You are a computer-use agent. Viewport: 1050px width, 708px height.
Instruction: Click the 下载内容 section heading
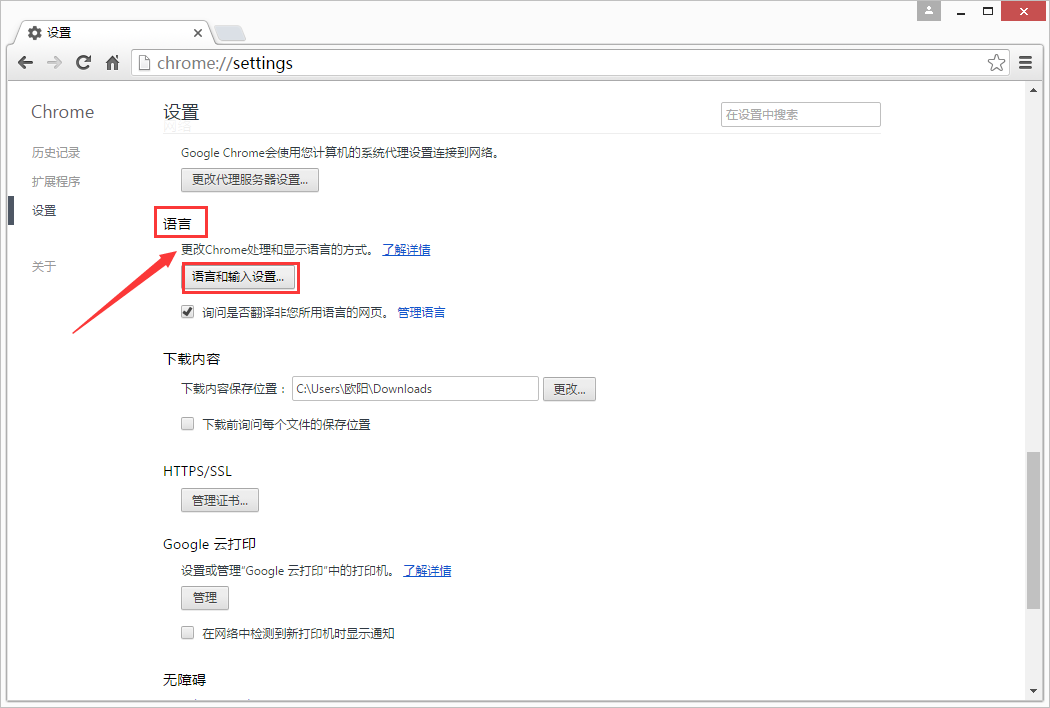pyautogui.click(x=192, y=359)
